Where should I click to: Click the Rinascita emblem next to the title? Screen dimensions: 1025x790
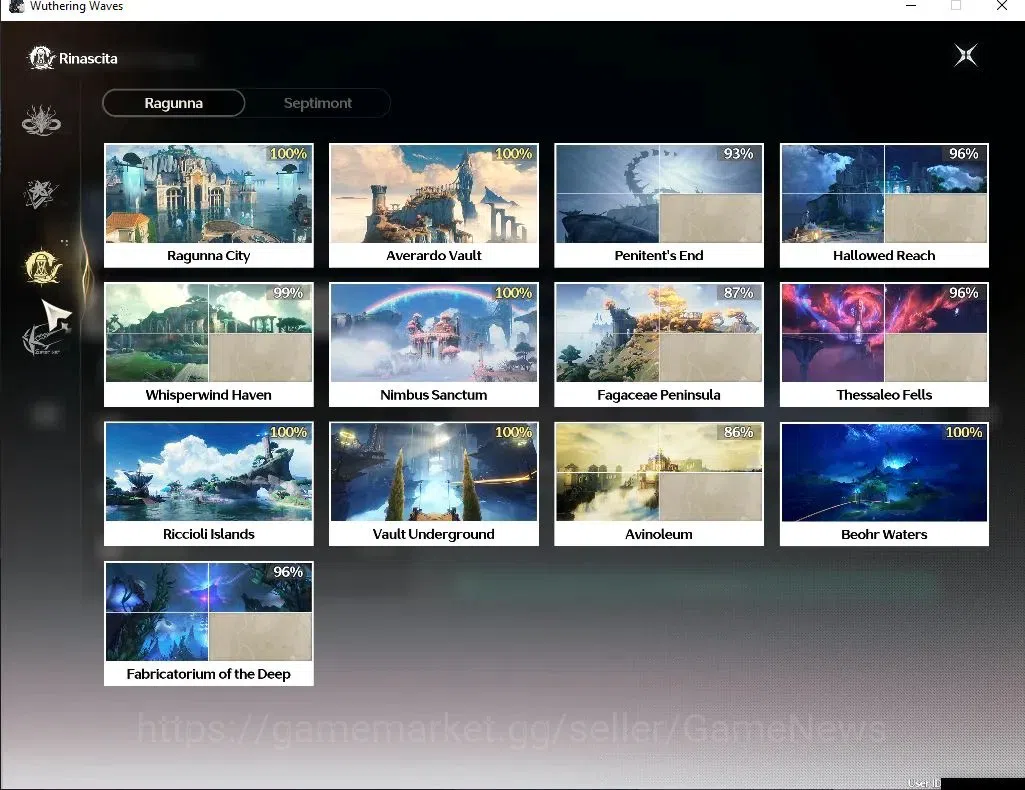pyautogui.click(x=41, y=58)
